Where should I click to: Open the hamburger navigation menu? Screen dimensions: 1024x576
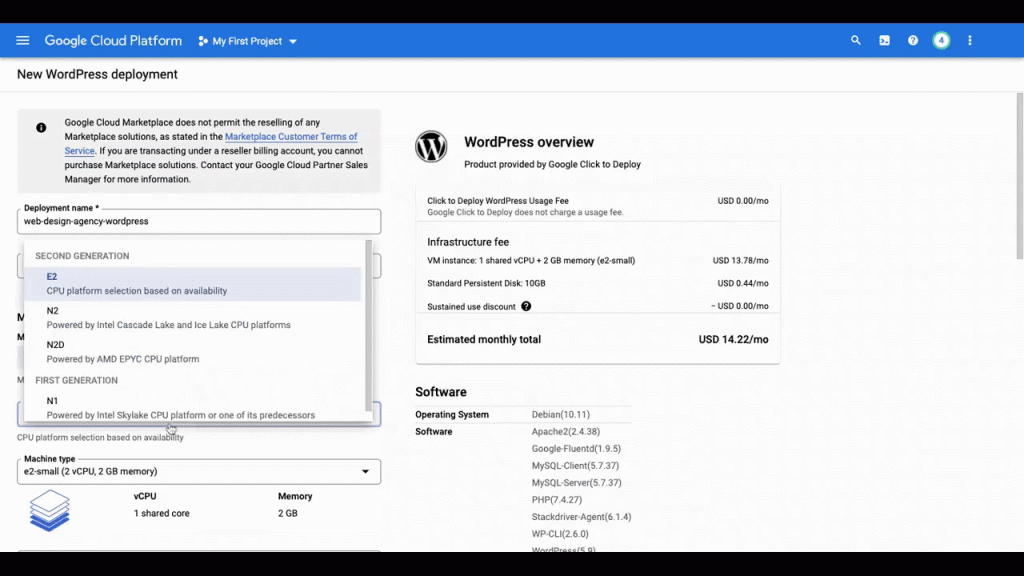(x=23, y=41)
